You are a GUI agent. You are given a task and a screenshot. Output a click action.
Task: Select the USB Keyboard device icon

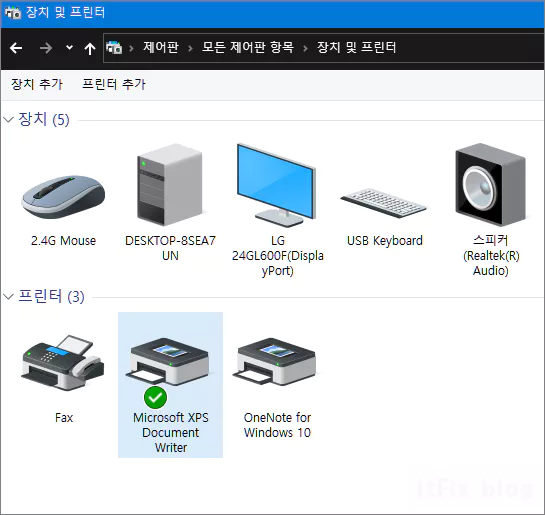[383, 203]
